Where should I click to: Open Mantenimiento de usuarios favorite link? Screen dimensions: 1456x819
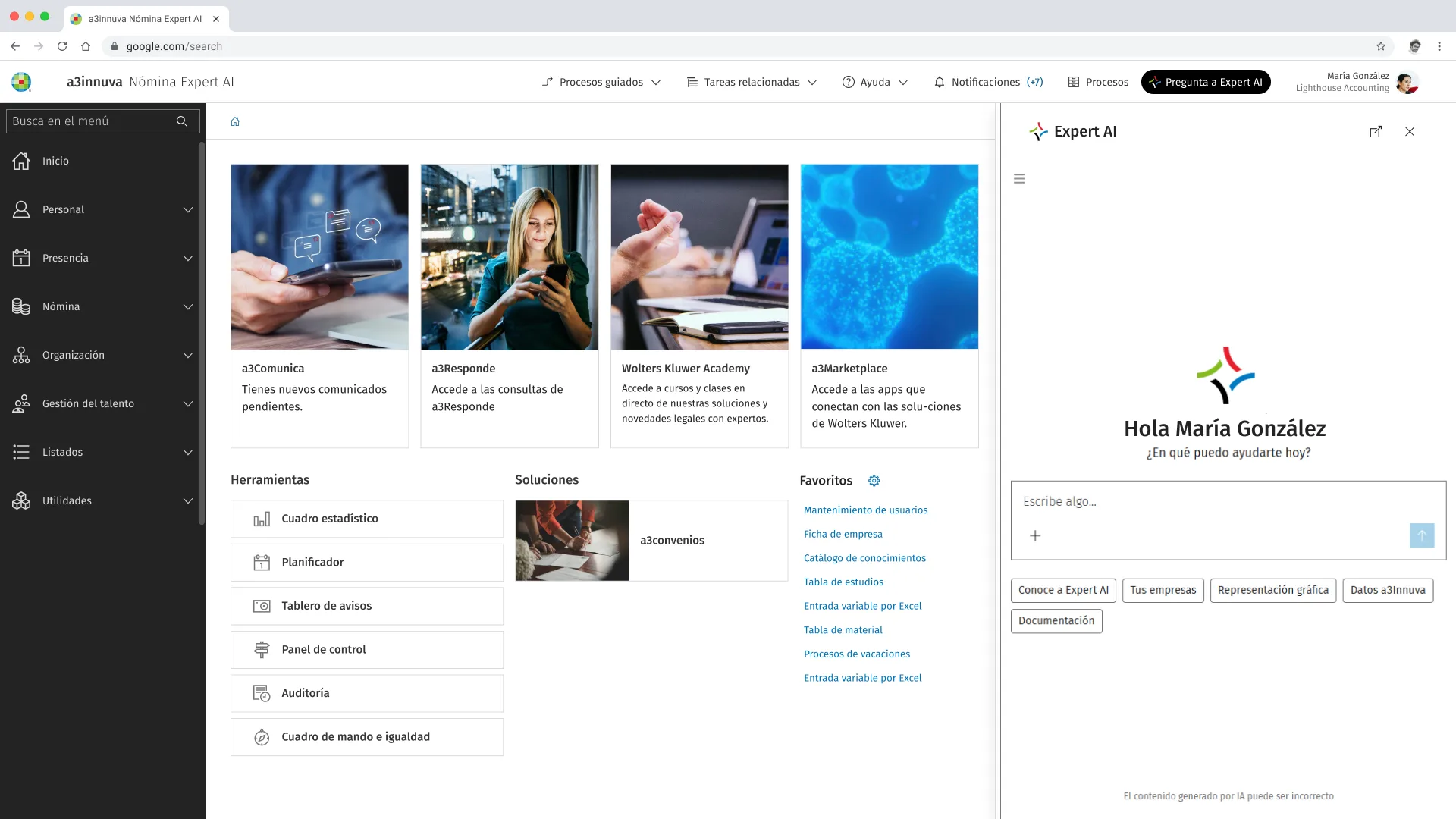point(865,510)
